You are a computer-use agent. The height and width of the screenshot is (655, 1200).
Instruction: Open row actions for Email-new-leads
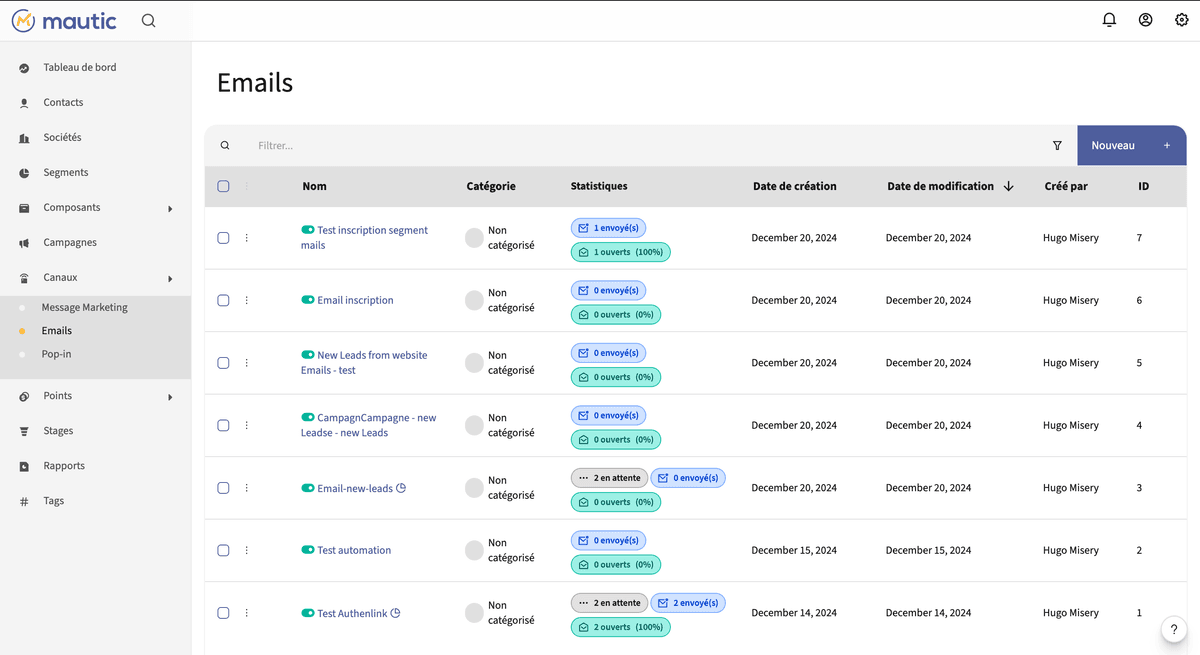click(x=247, y=488)
